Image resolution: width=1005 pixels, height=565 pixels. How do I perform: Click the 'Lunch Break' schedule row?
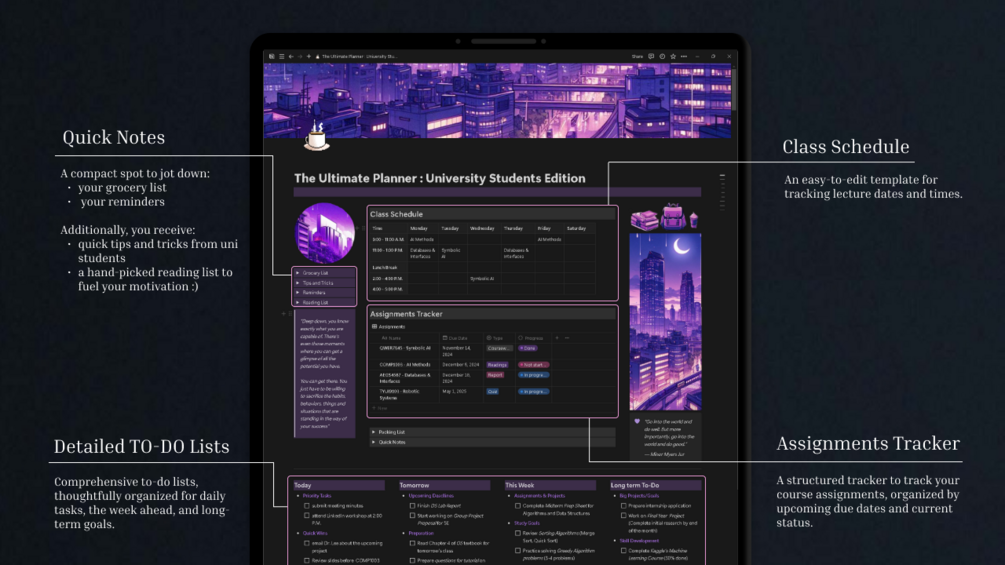[483, 267]
